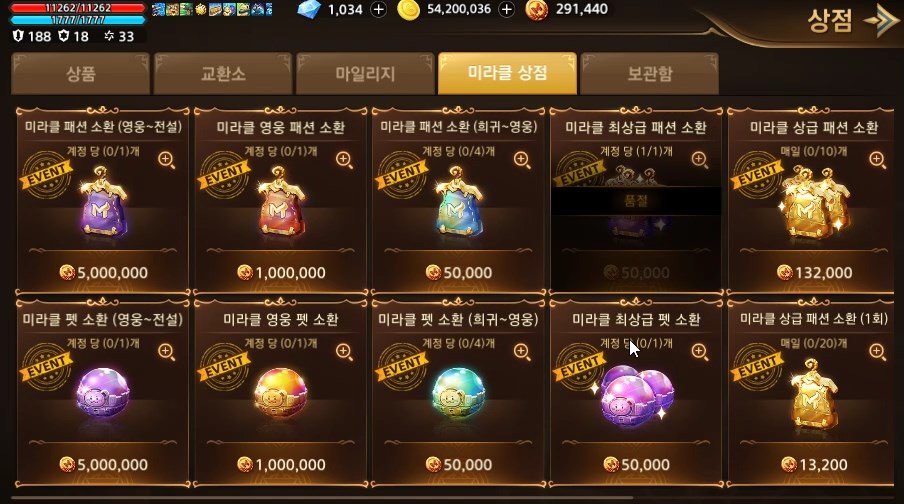
Task: Open magnifier details on 미라클 영웅 패션 소환
Action: coord(344,160)
